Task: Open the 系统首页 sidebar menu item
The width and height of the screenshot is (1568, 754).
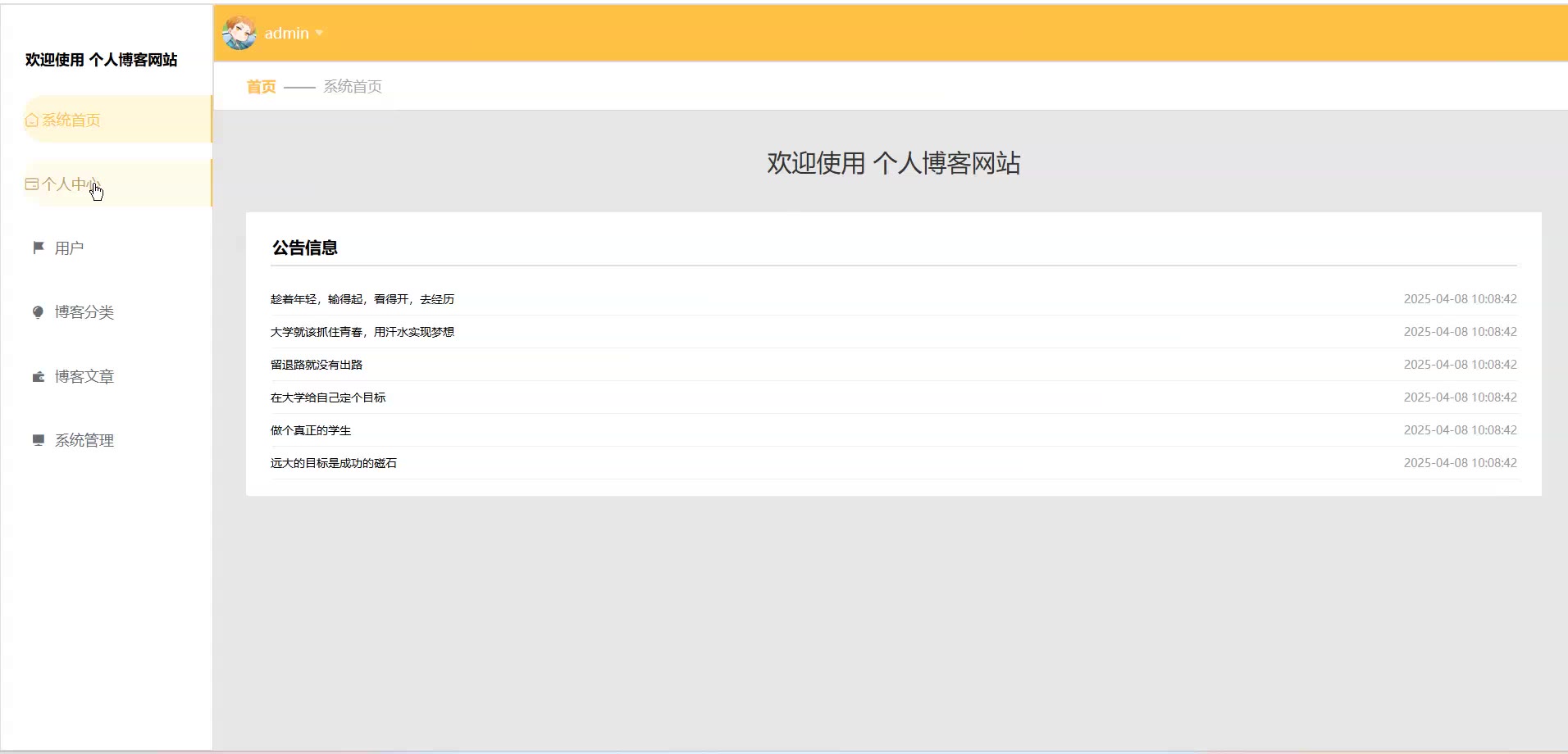Action: tap(117, 120)
